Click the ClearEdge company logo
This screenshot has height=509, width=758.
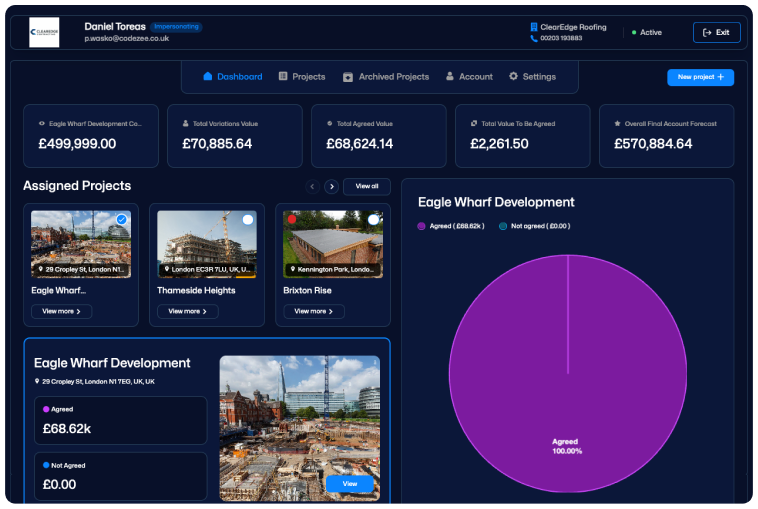coord(44,32)
